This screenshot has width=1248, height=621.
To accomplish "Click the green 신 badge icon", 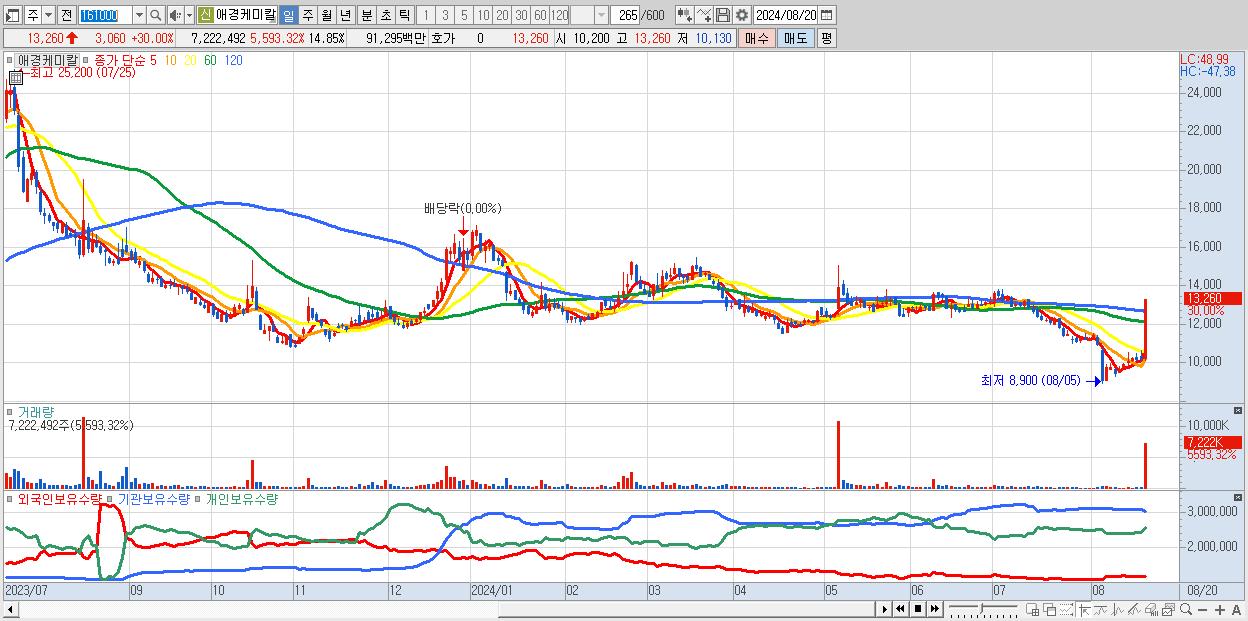I will point(205,15).
